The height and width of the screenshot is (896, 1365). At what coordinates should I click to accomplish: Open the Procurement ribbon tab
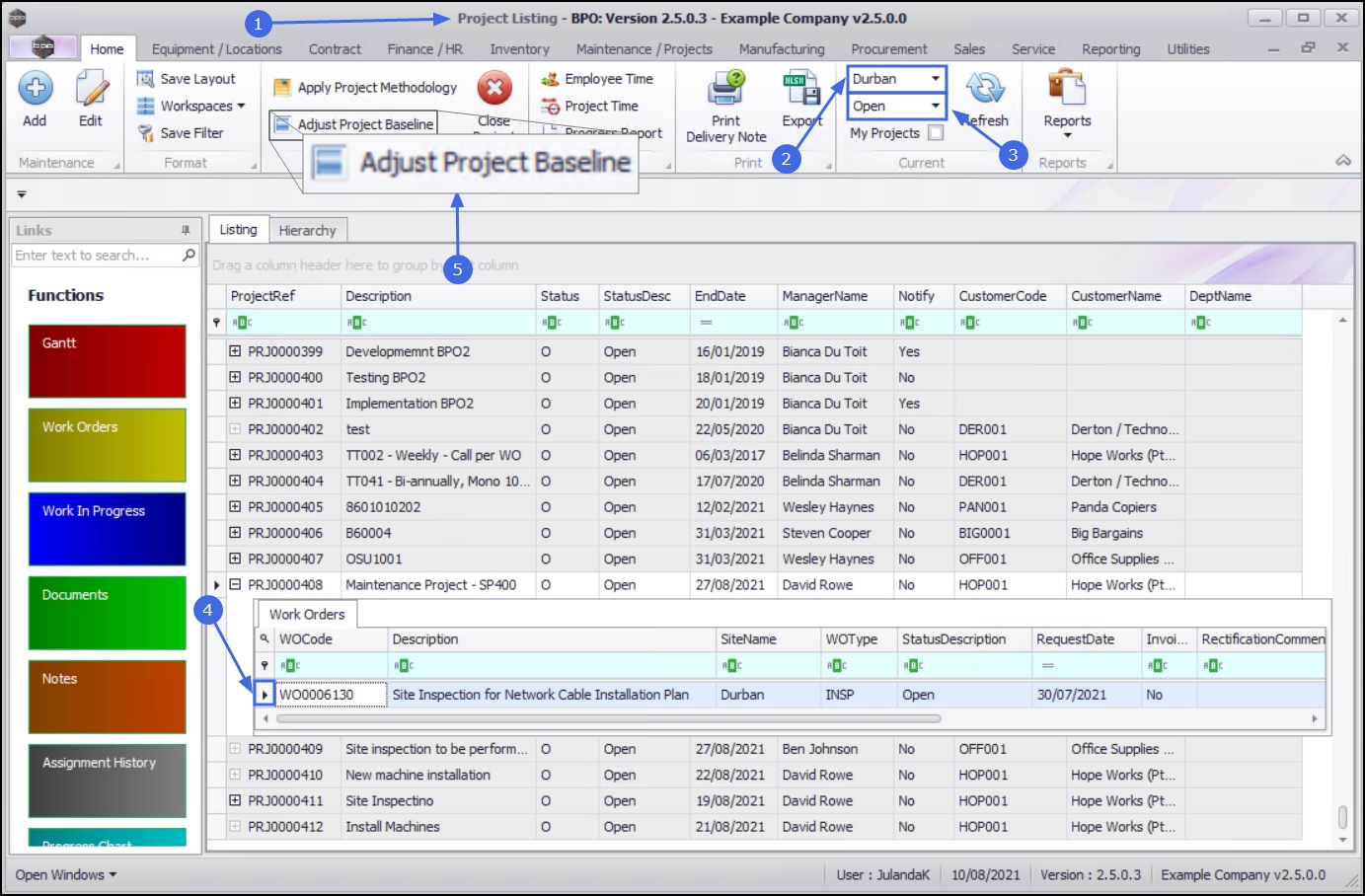coord(888,49)
